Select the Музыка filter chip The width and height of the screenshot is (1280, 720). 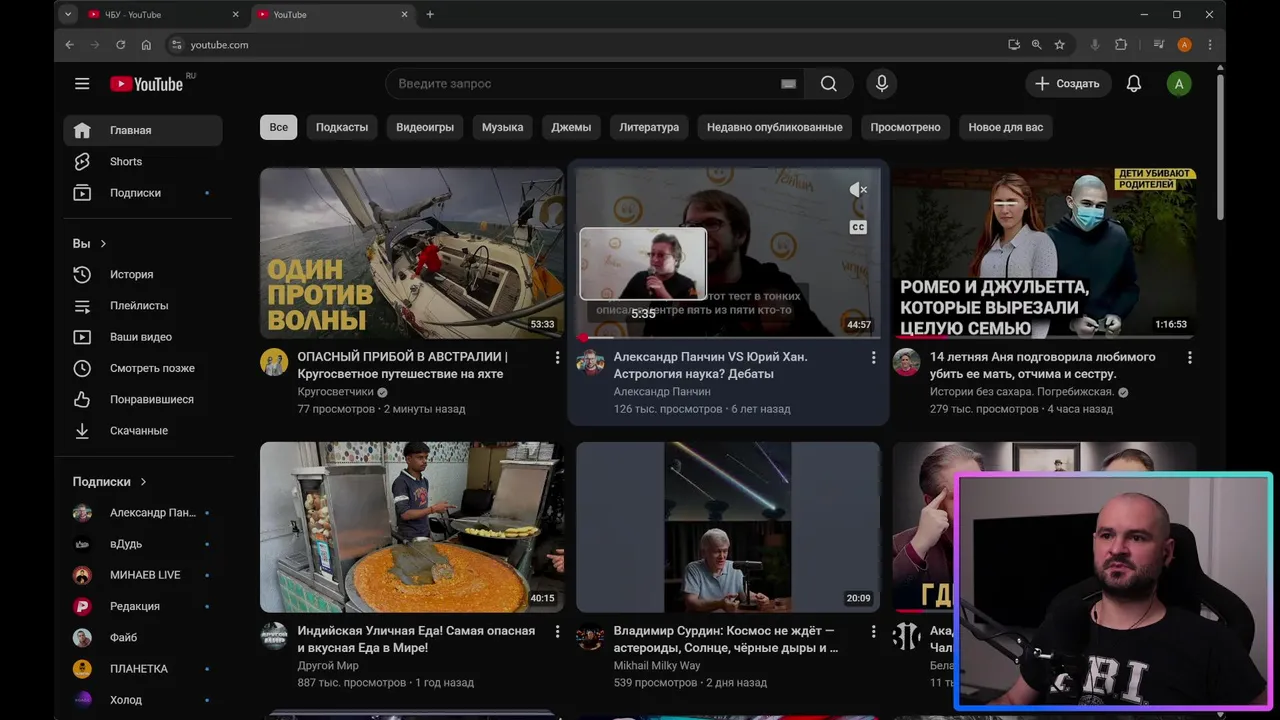point(502,127)
